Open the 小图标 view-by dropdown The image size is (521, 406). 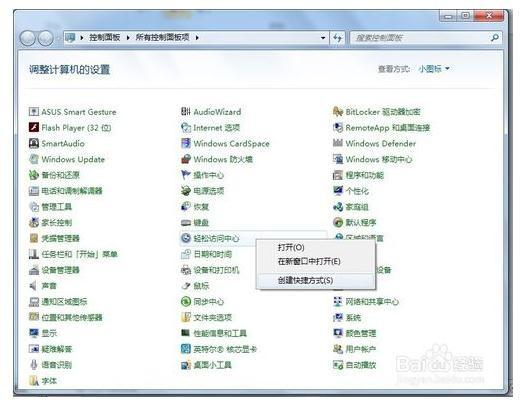[x=434, y=69]
